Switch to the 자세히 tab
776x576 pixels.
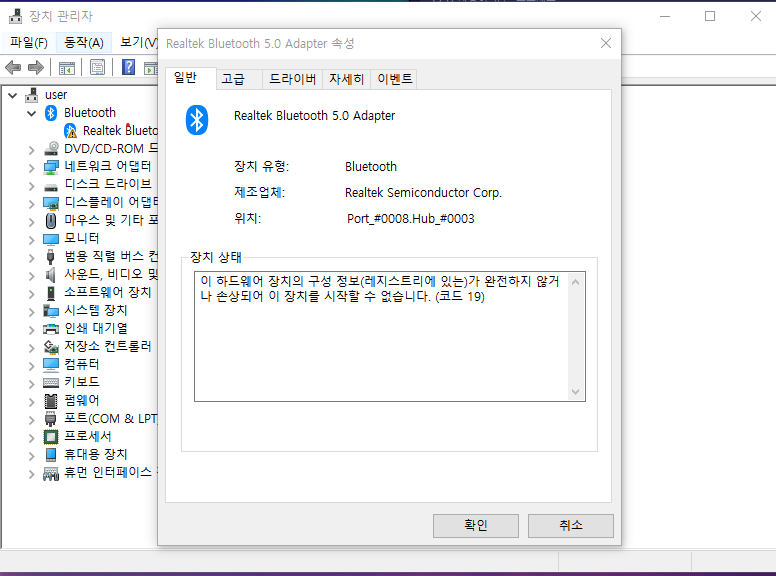point(346,79)
